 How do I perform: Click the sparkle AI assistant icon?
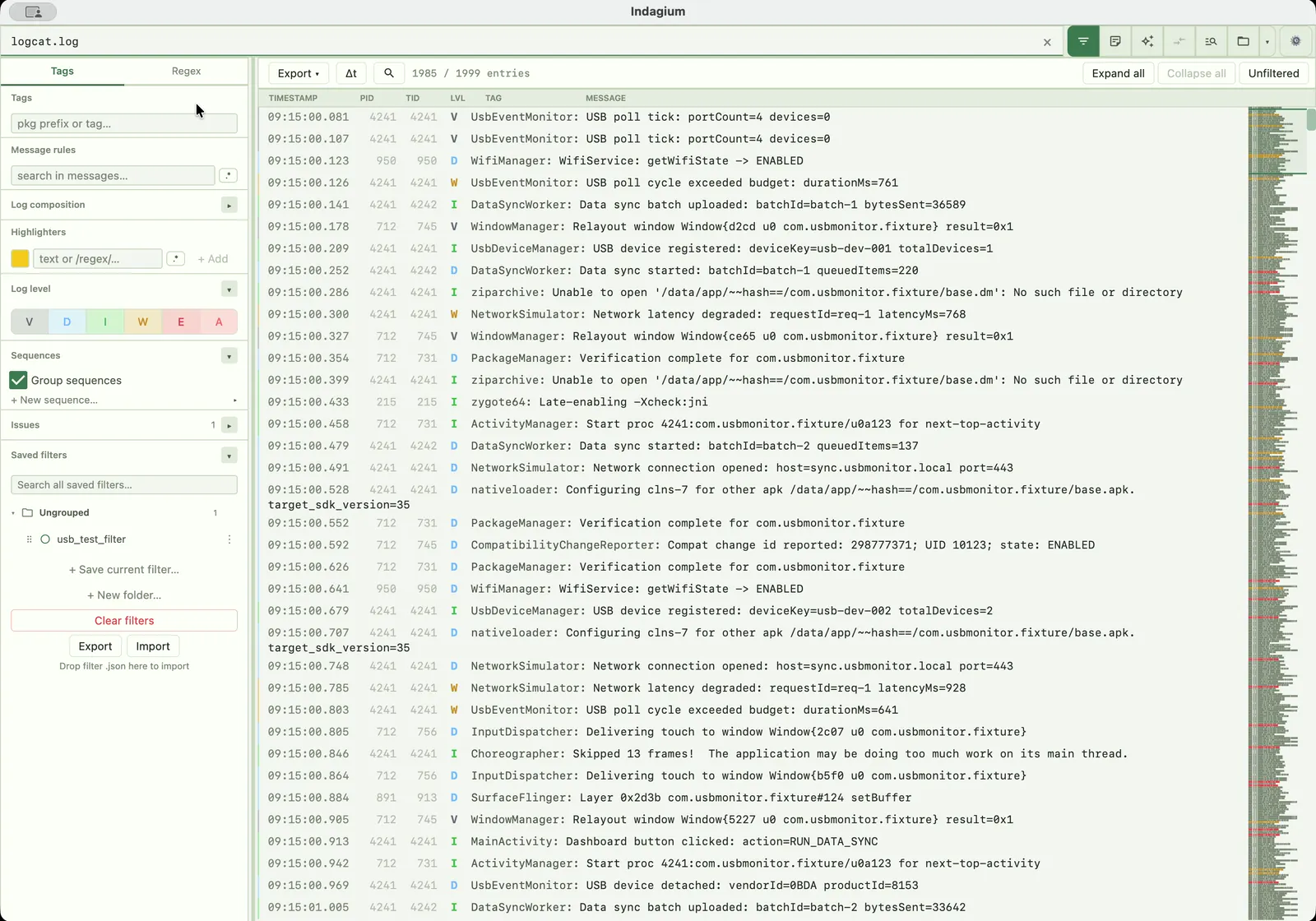click(x=1147, y=41)
